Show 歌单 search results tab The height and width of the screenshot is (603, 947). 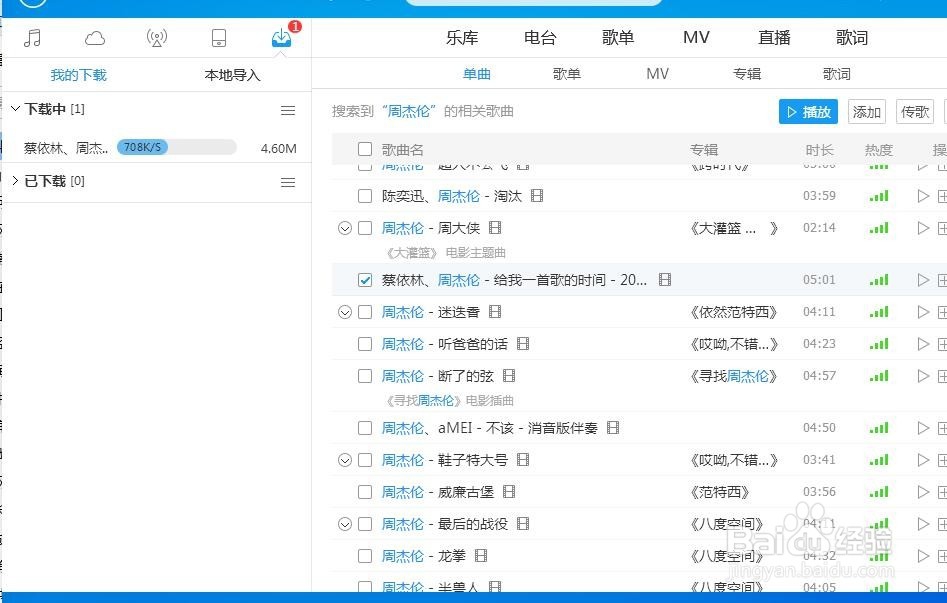coord(567,74)
